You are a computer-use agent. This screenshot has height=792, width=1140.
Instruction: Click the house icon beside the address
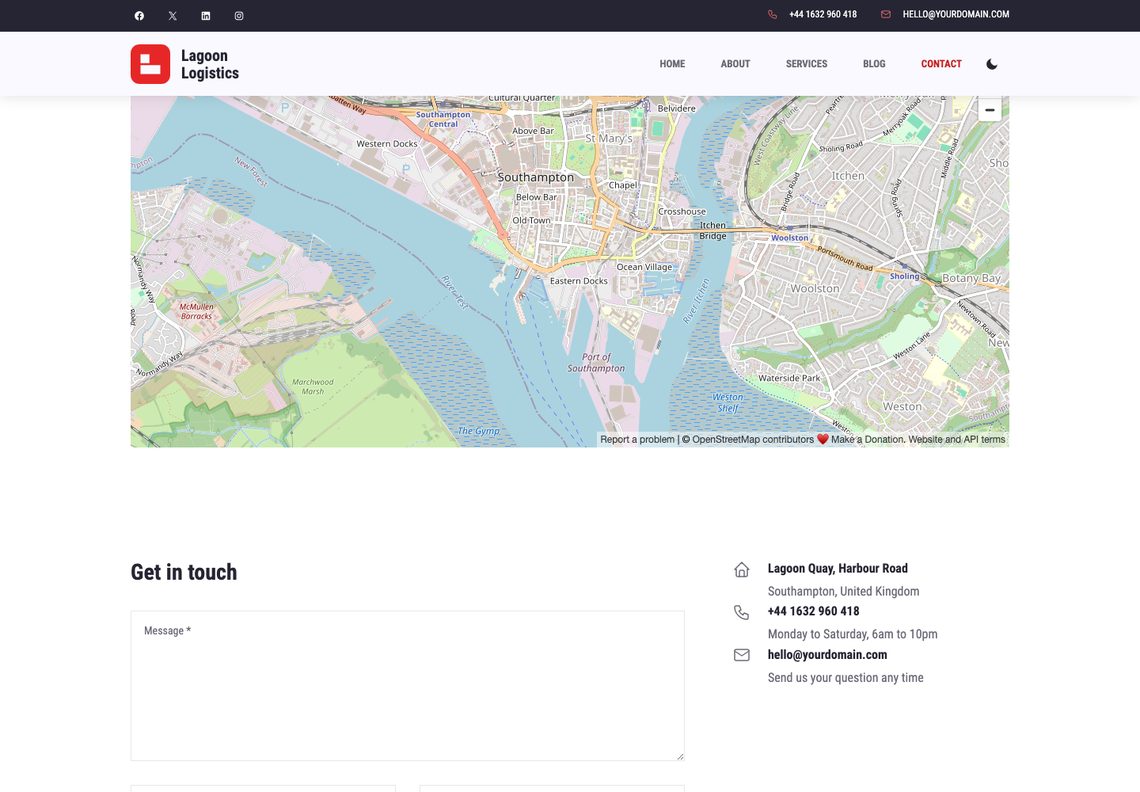point(742,569)
